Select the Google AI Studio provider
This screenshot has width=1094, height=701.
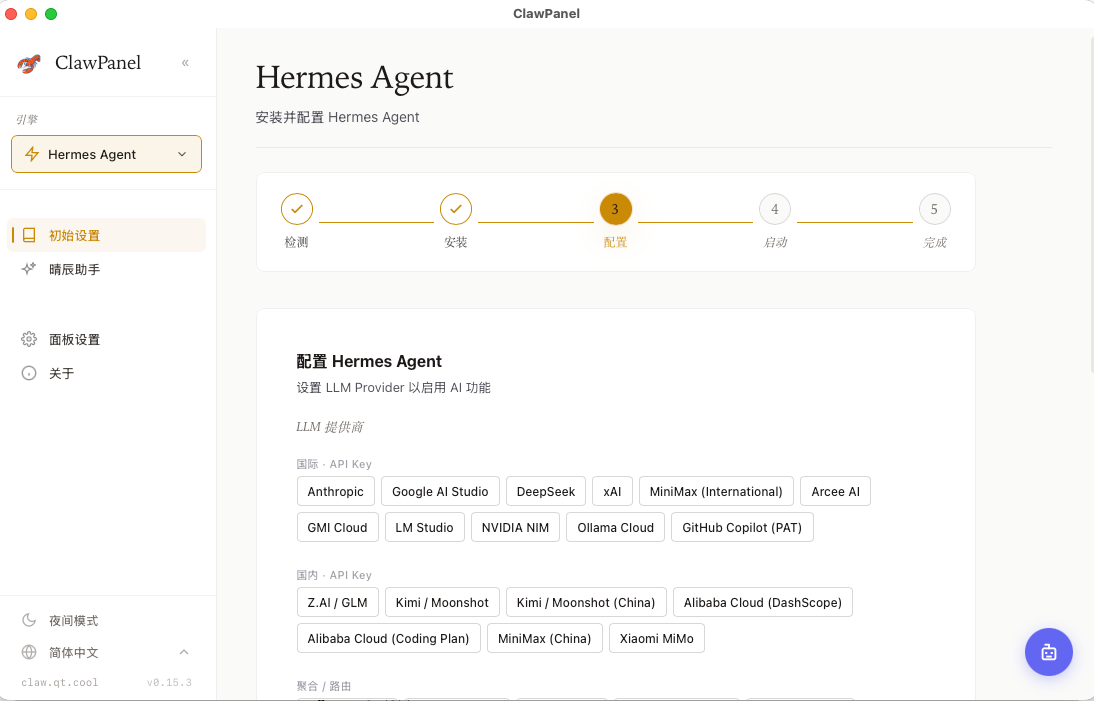440,491
